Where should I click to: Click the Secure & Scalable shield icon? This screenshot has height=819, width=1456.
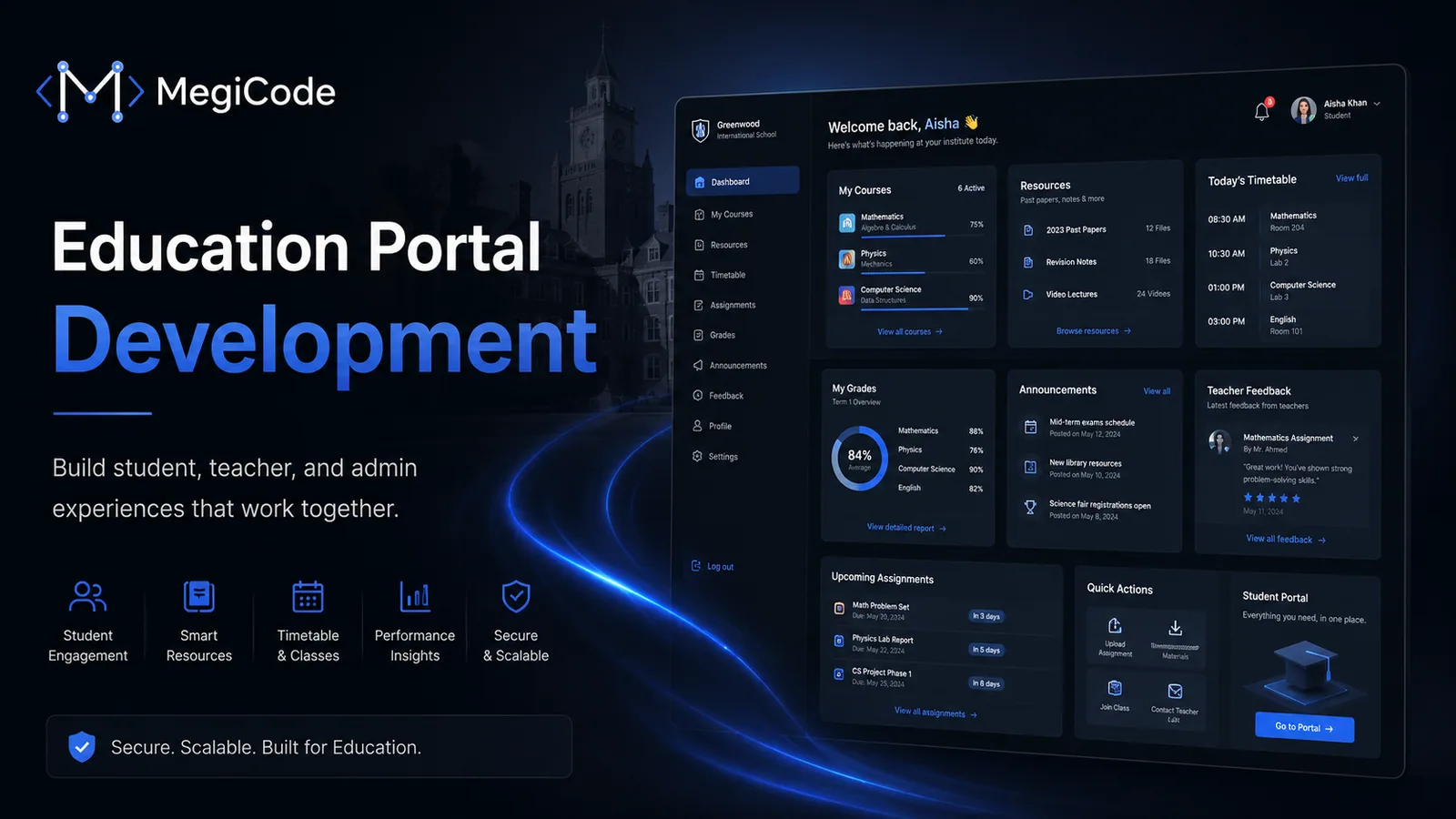coord(516,597)
